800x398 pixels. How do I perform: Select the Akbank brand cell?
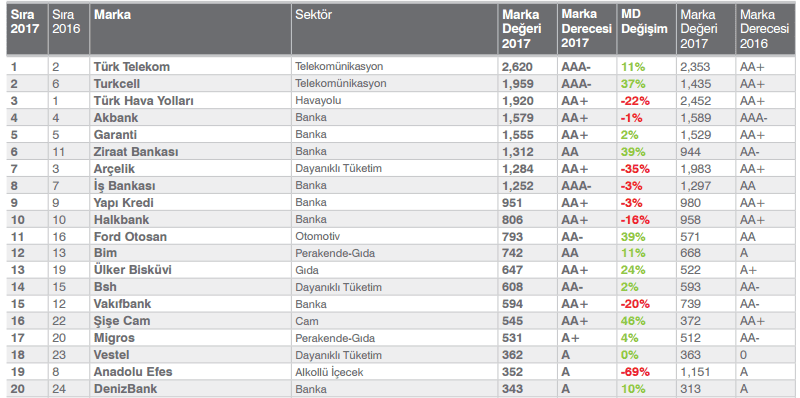point(116,118)
